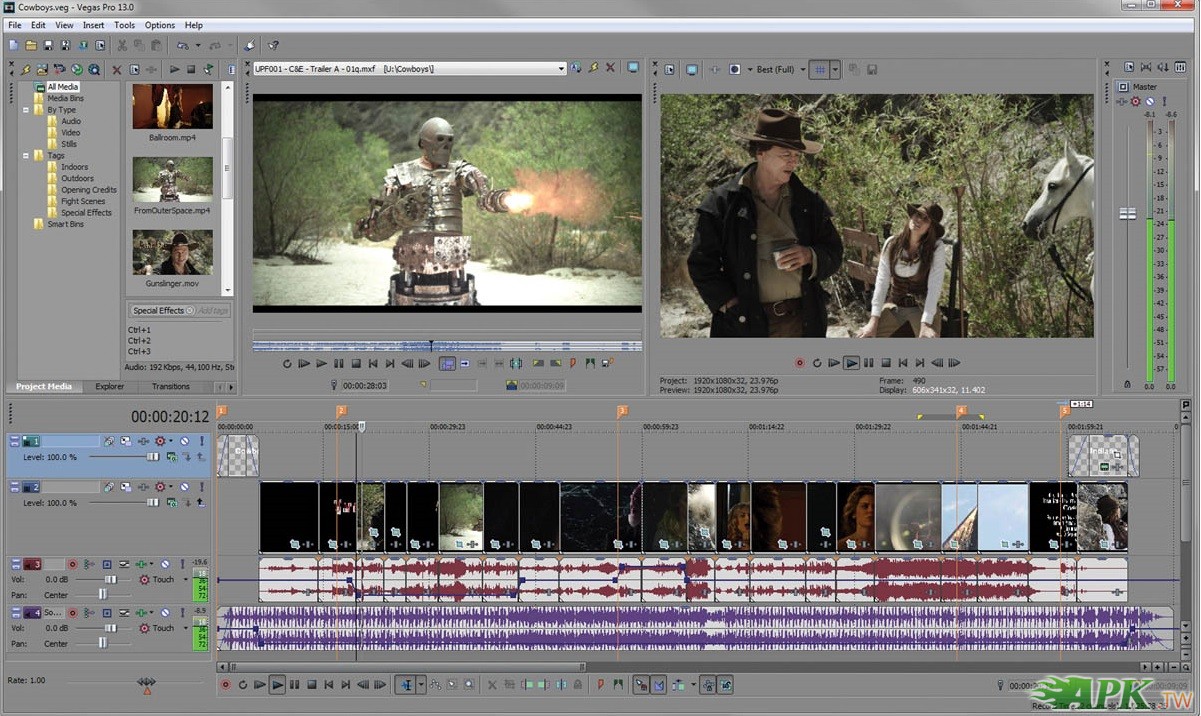Click the Loop Playback icon in timeline transport
This screenshot has width=1201, height=716.
pos(243,685)
